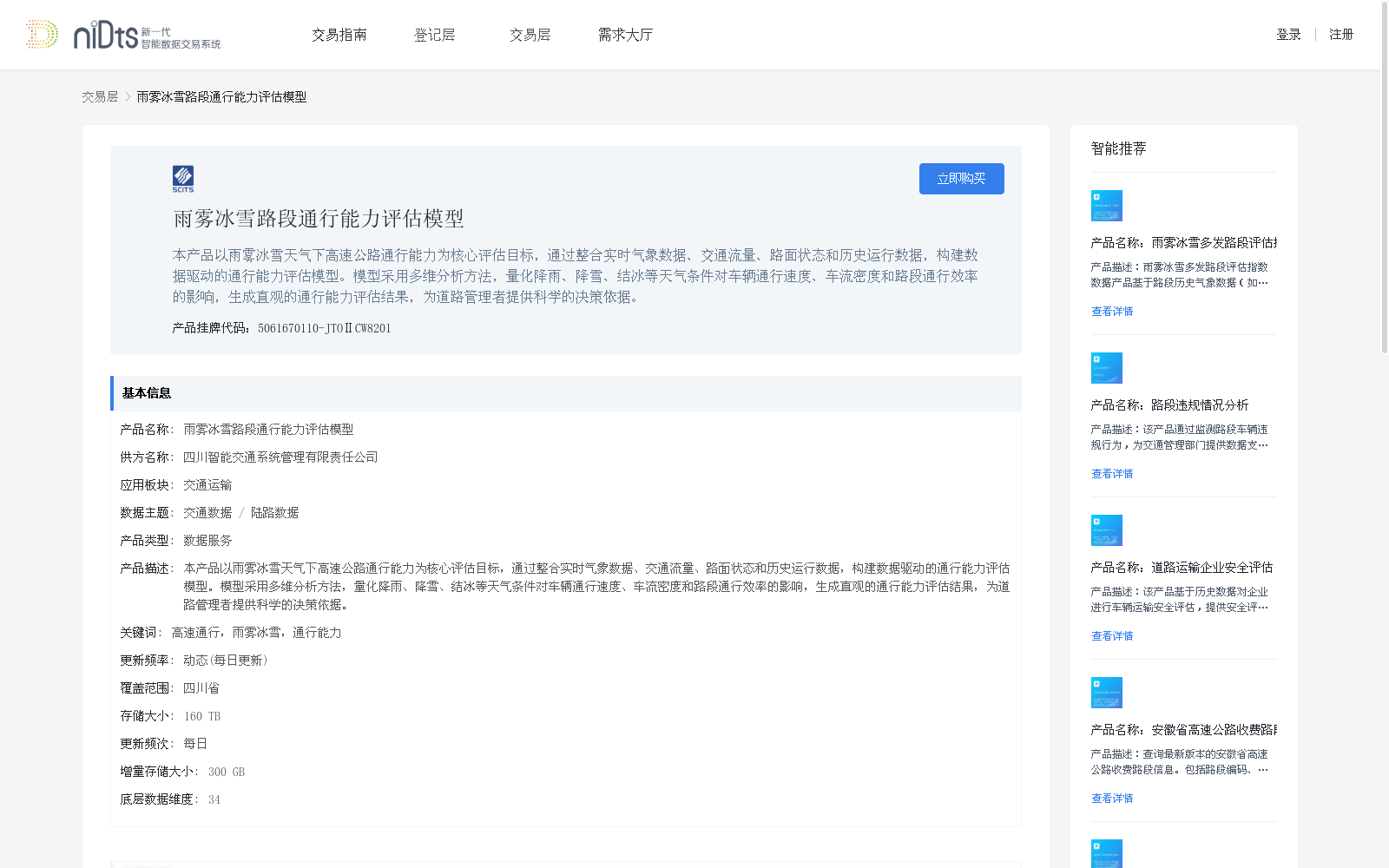Image resolution: width=1389 pixels, height=868 pixels.
Task: Click the current breadcrumb 雨雾冰雪路段通行能力评估模型
Action: [221, 97]
